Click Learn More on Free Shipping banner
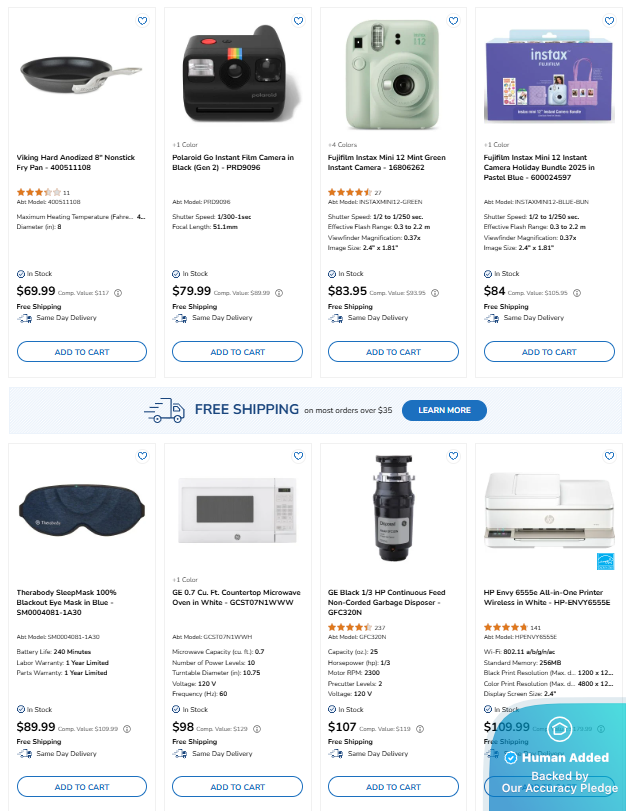 tap(444, 410)
